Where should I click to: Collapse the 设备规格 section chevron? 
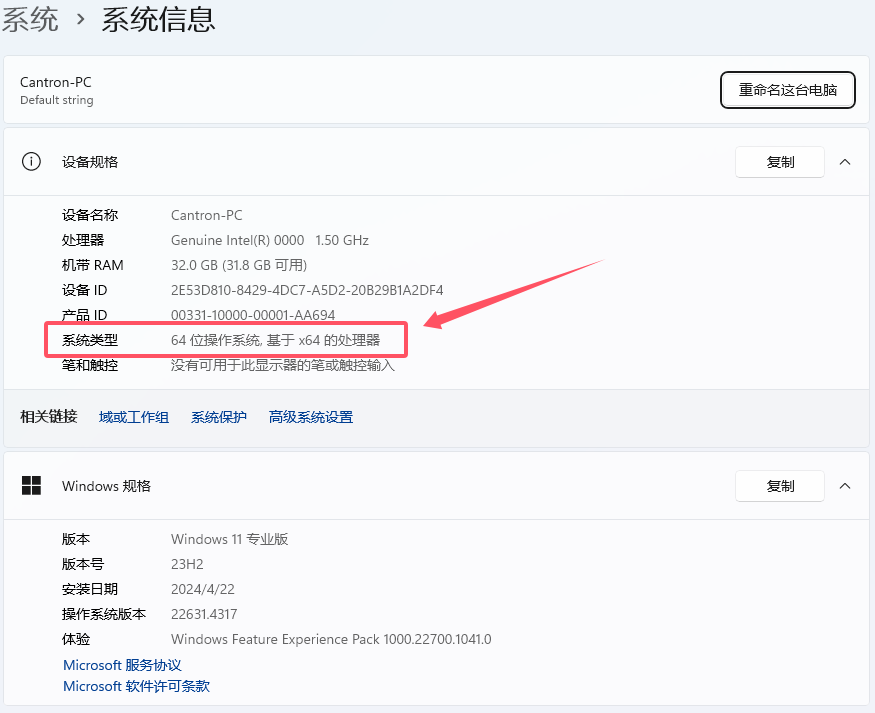(845, 162)
